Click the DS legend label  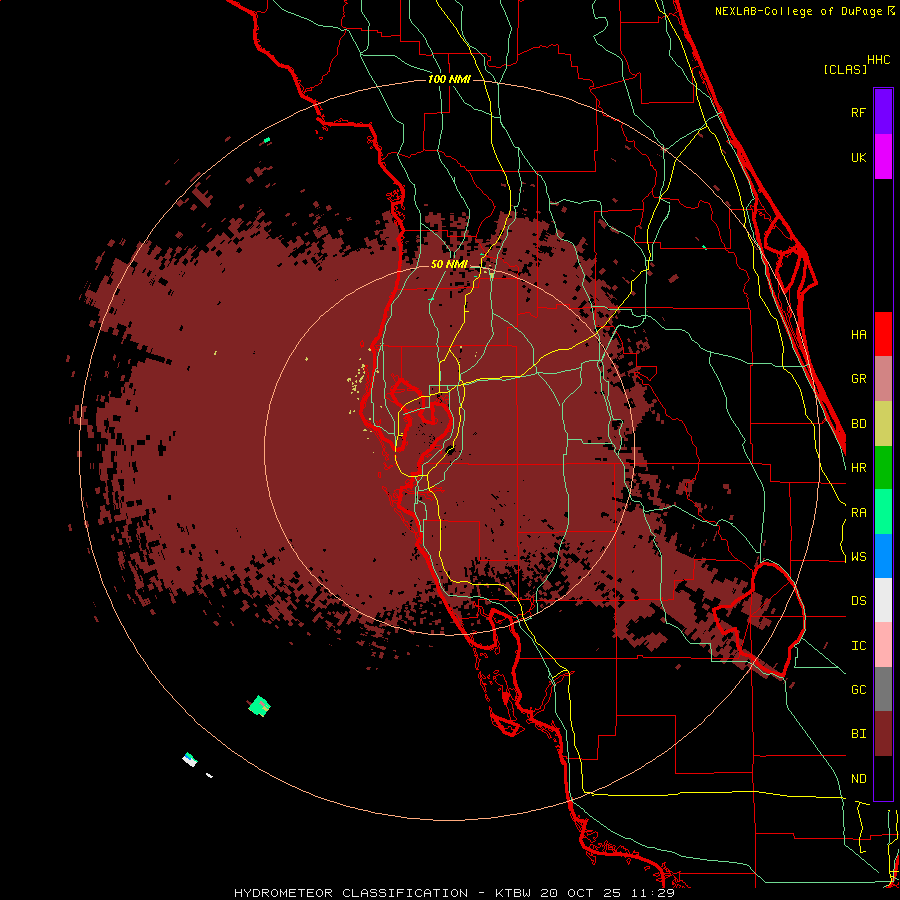pyautogui.click(x=859, y=601)
